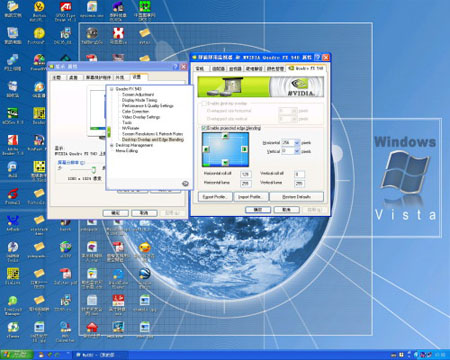This screenshot has height=360, width=450.
Task: Click the right edge arrow in blending preview
Action: [x=244, y=149]
